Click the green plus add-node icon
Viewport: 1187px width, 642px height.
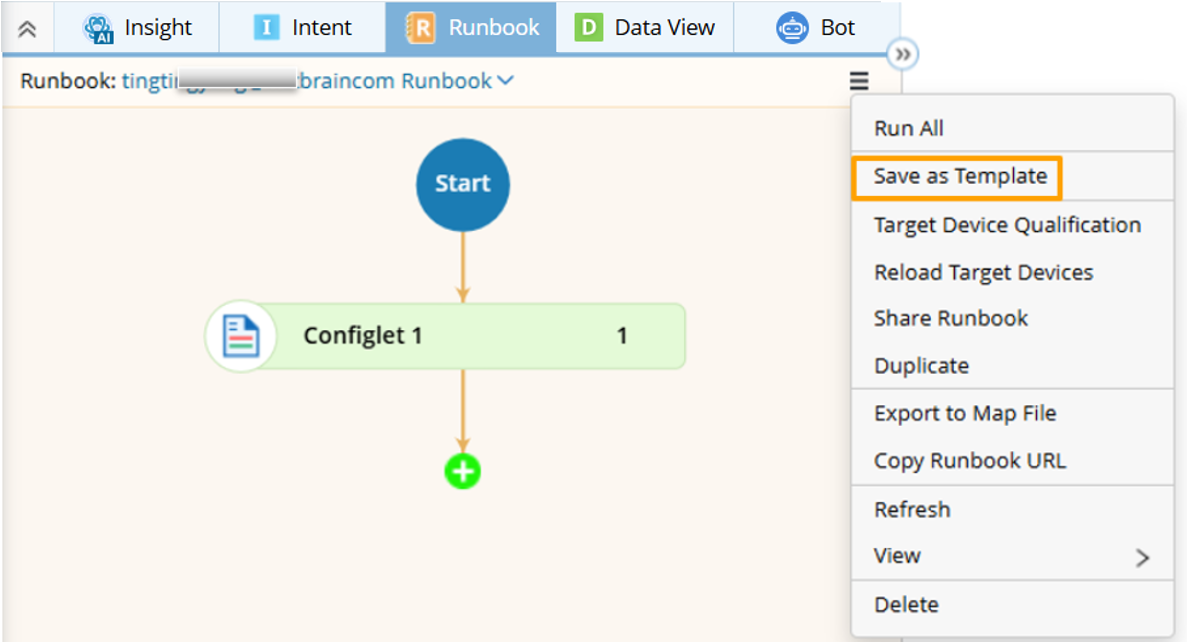coord(462,471)
